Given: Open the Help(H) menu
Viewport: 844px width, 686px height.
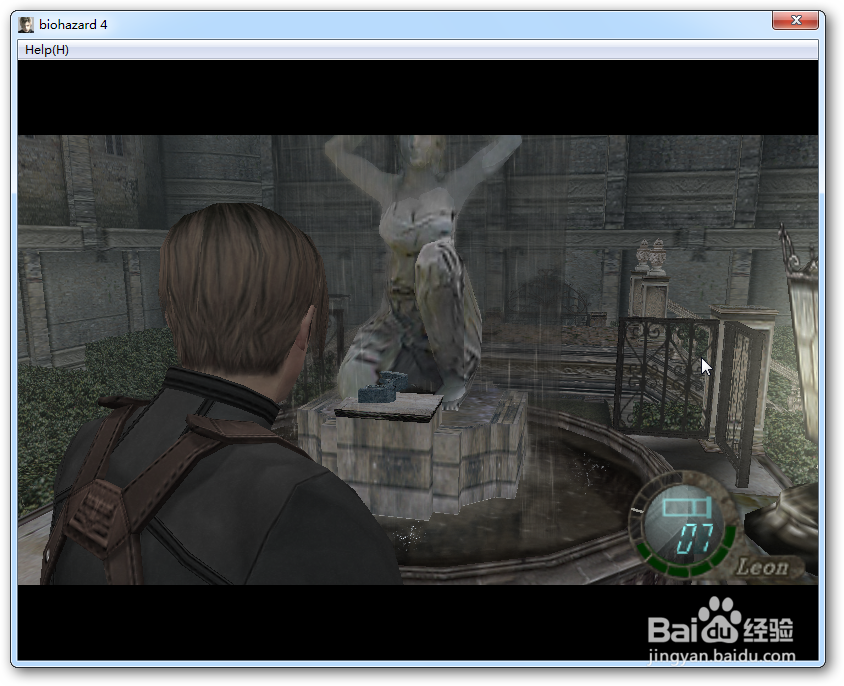Looking at the screenshot, I should [47, 50].
